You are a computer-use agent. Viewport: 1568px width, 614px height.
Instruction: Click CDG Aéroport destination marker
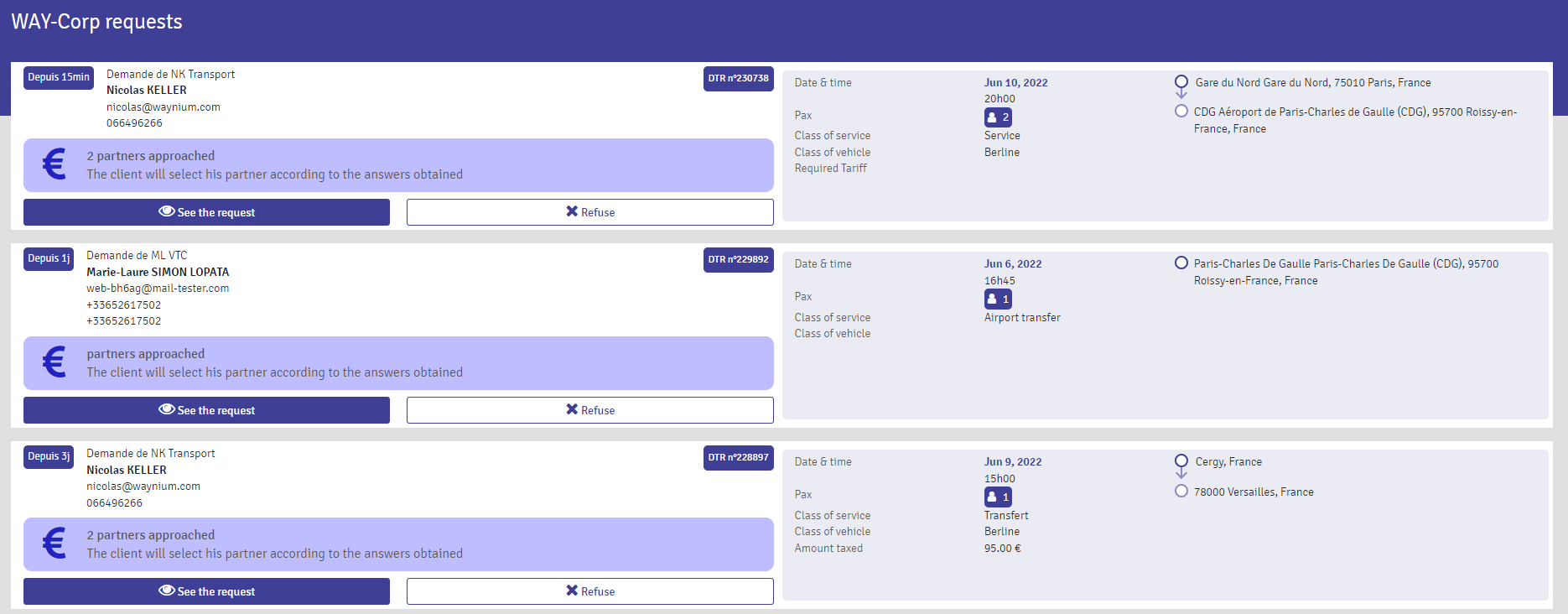1181,112
